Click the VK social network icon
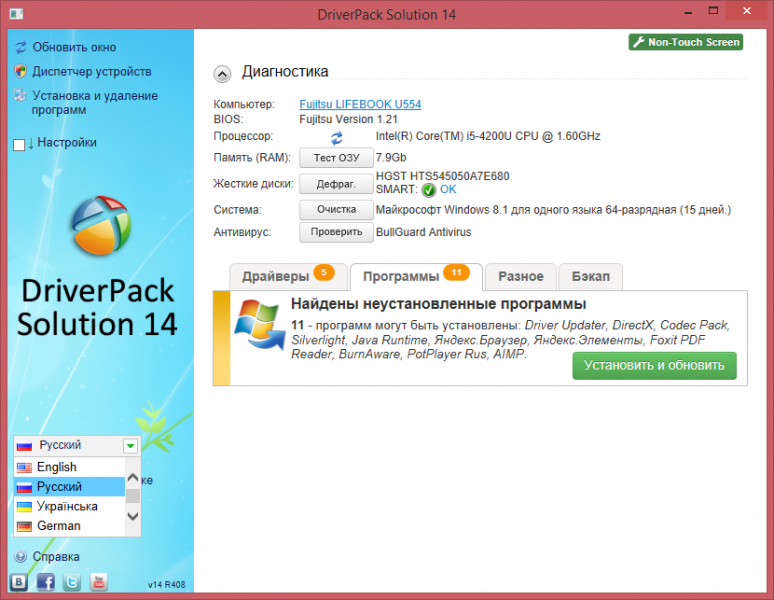774x600 pixels. tap(19, 581)
